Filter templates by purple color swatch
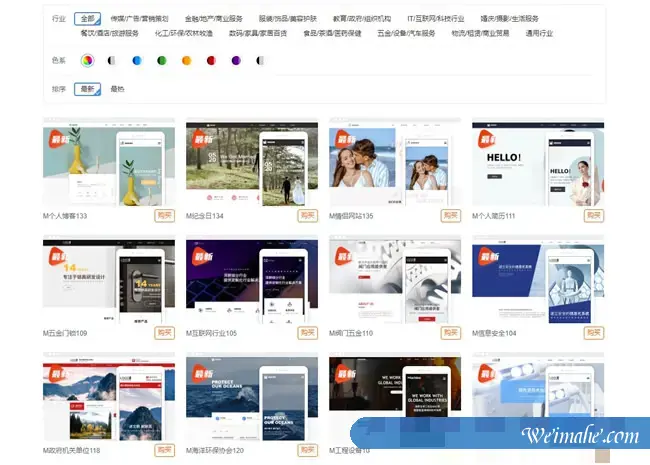This screenshot has width=650, height=465. coord(236,61)
